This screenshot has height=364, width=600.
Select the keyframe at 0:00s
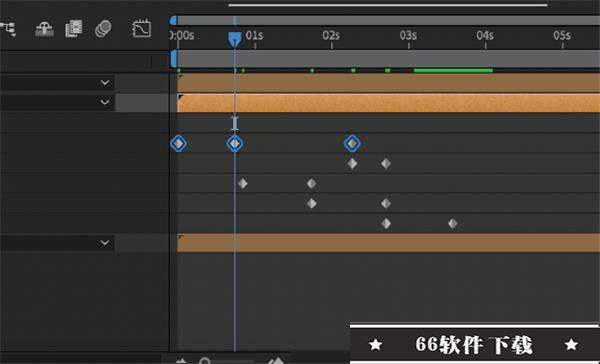[x=178, y=144]
